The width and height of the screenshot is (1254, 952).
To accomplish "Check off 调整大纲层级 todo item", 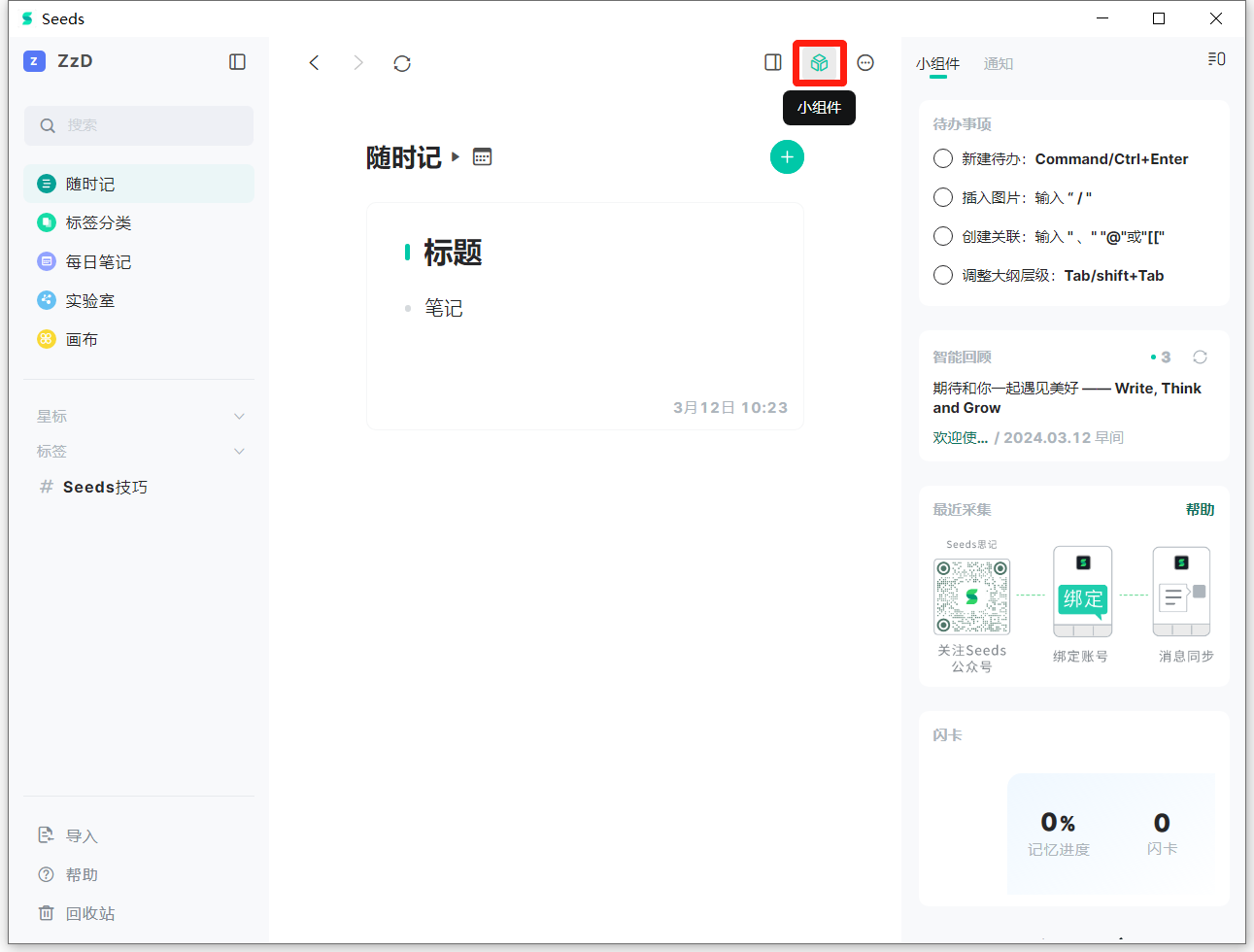I will pos(943,275).
